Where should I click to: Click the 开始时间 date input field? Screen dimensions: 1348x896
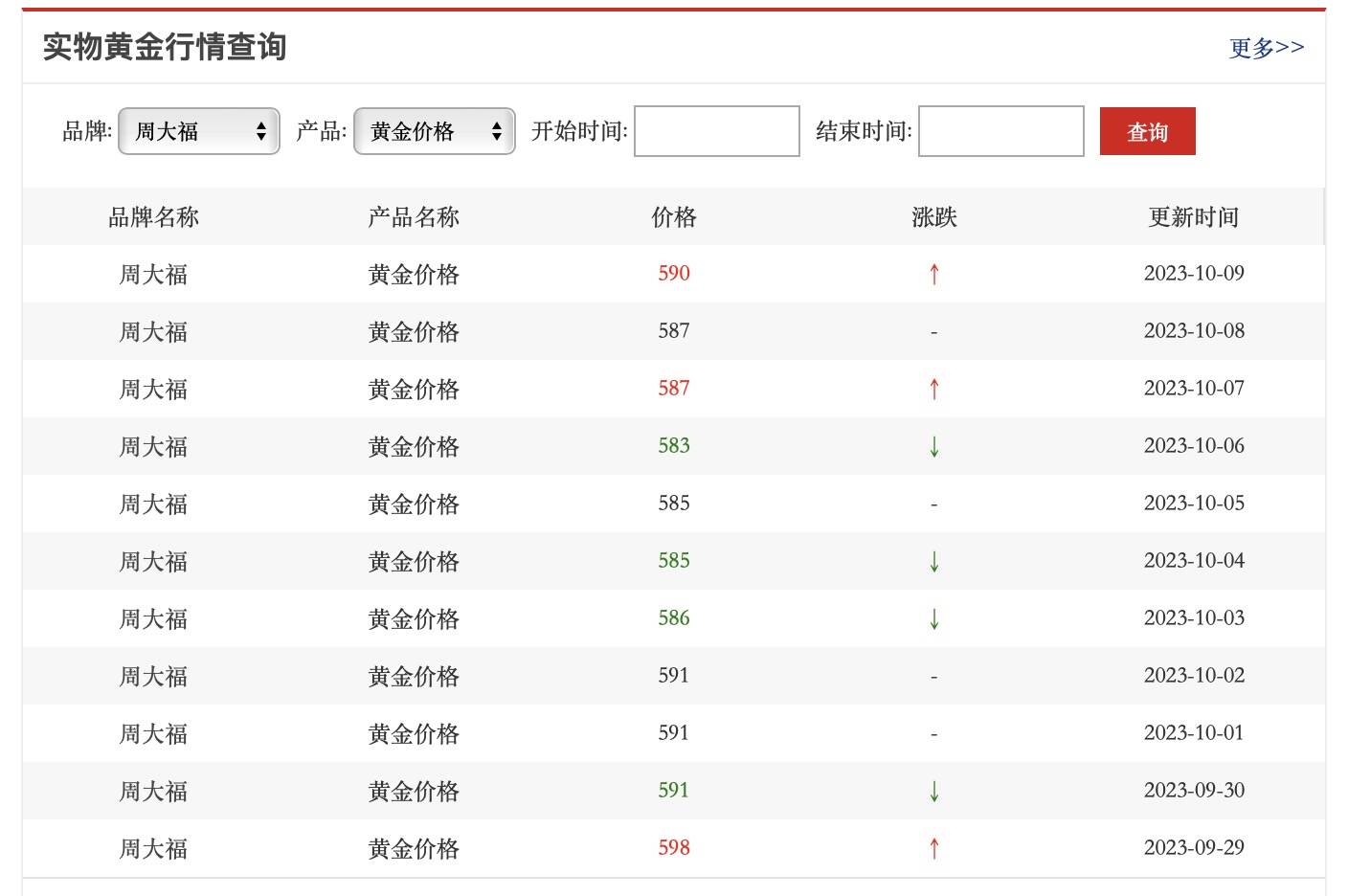pyautogui.click(x=716, y=131)
